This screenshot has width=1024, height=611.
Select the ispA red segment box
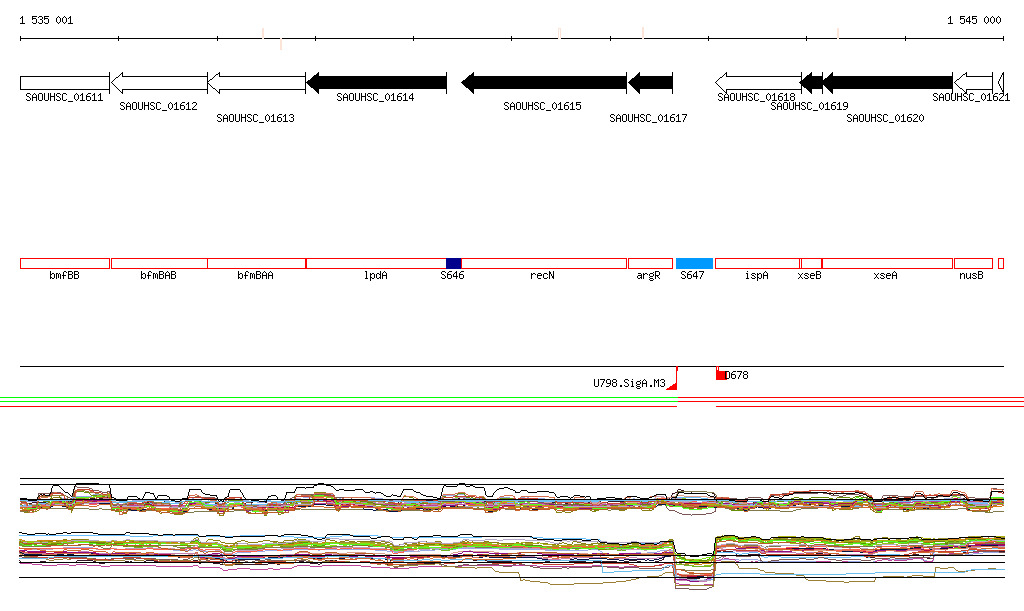tap(758, 264)
